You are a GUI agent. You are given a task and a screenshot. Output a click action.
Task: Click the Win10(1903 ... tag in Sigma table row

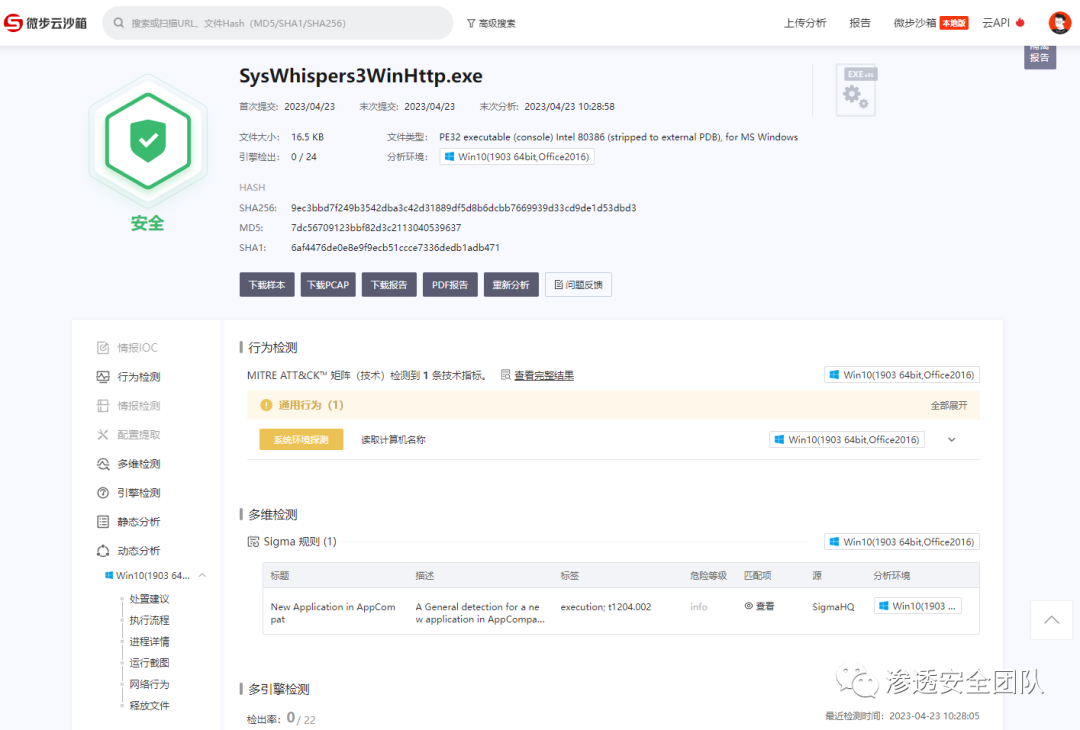(x=917, y=606)
